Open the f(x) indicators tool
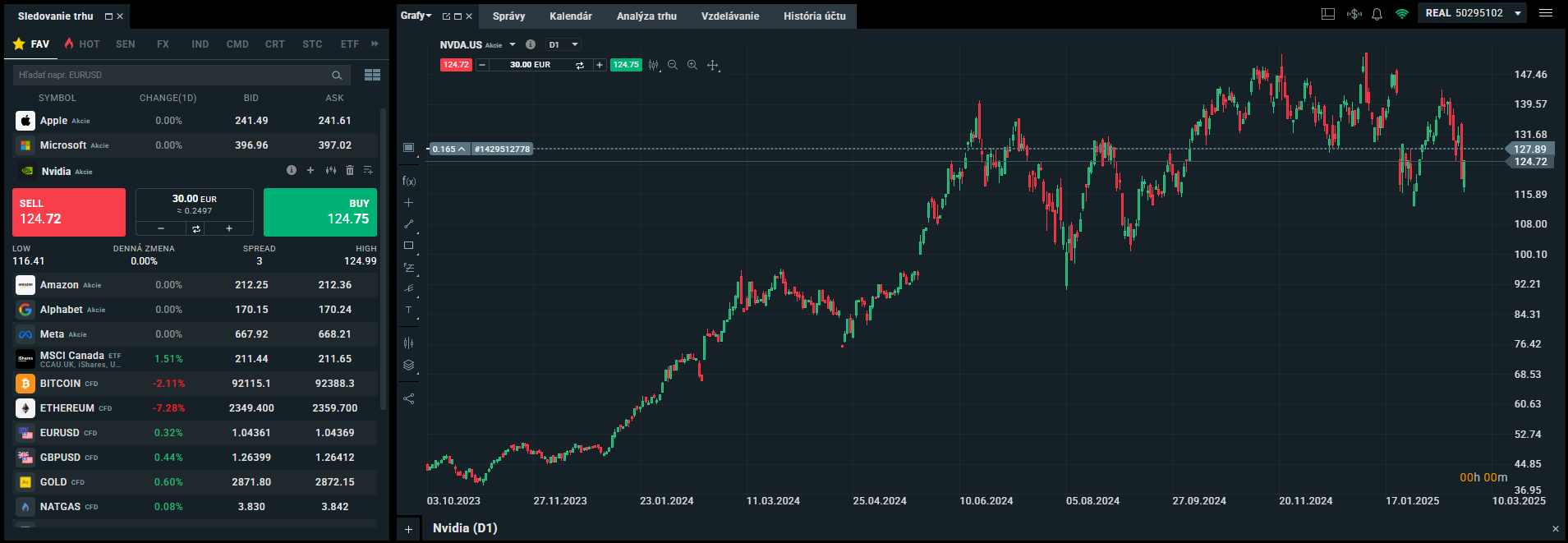The height and width of the screenshot is (543, 1568). (408, 181)
